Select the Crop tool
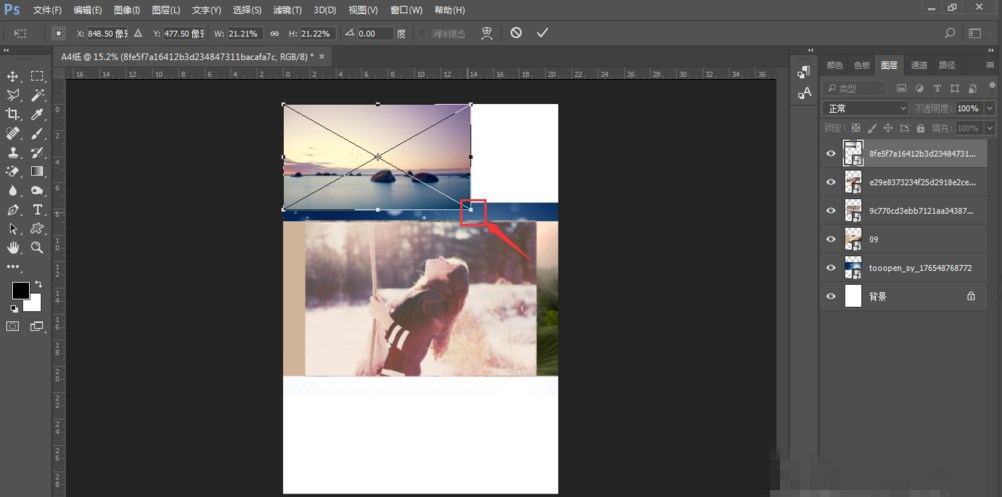The width and height of the screenshot is (1002, 497). pos(14,114)
